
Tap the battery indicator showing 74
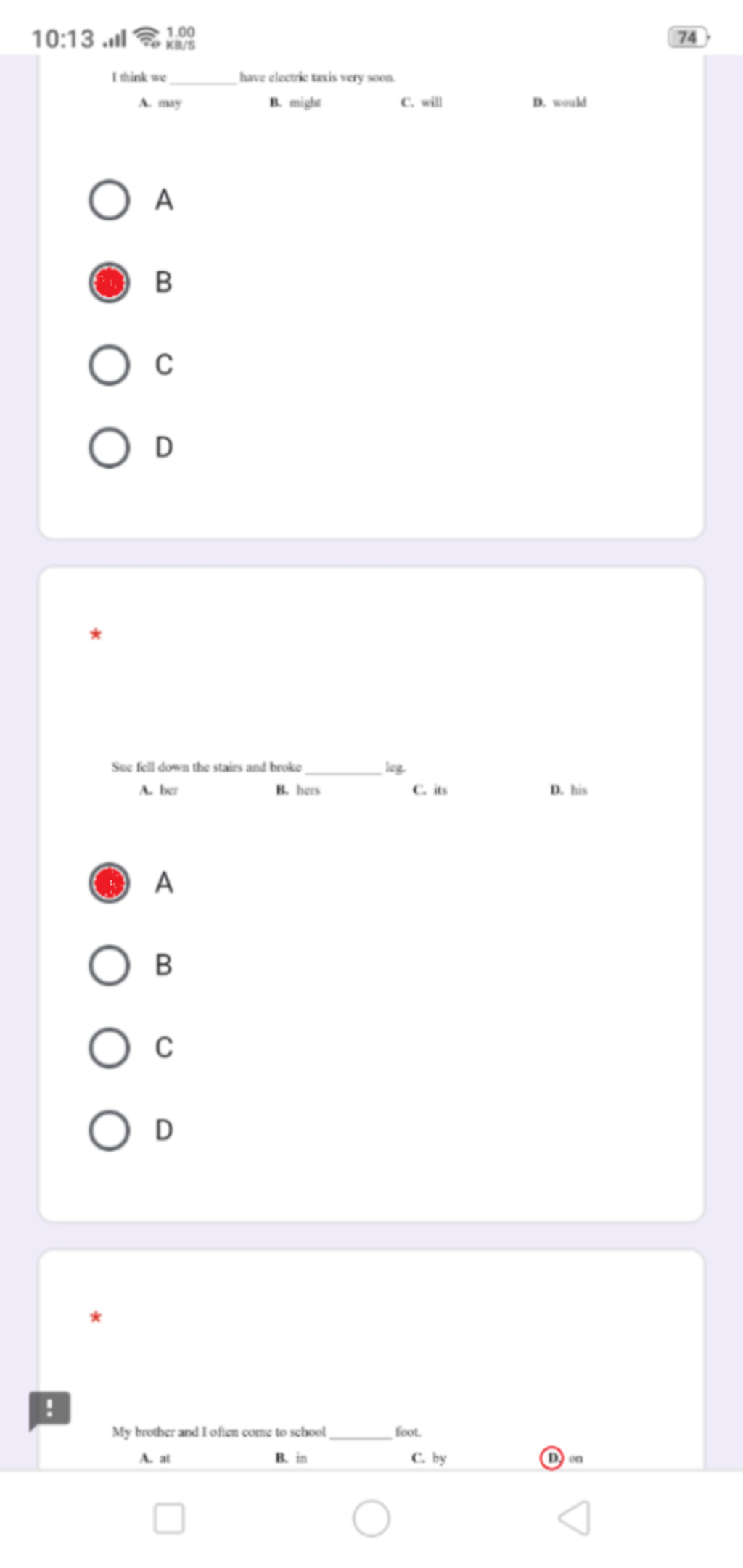tap(688, 38)
